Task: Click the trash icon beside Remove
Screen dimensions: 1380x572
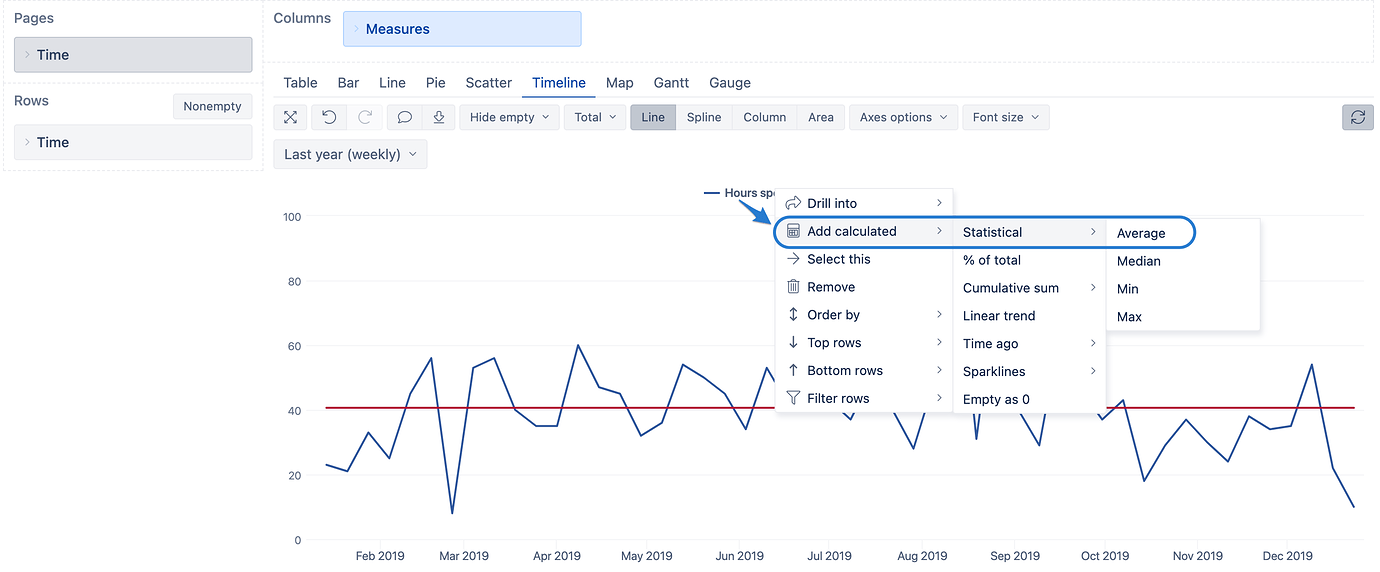Action: (793, 287)
